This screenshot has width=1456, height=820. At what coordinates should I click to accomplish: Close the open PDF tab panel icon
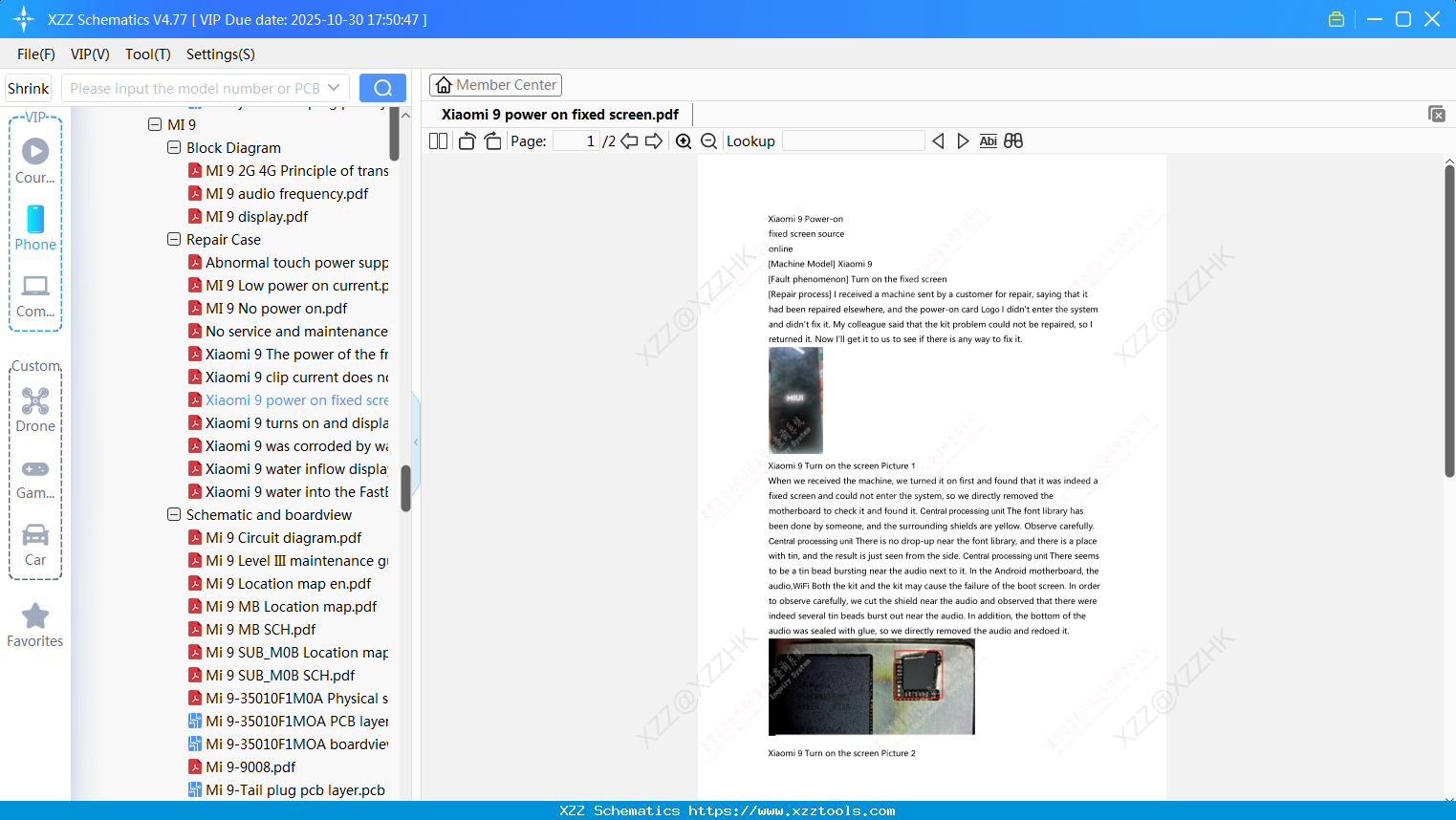pos(1437,114)
